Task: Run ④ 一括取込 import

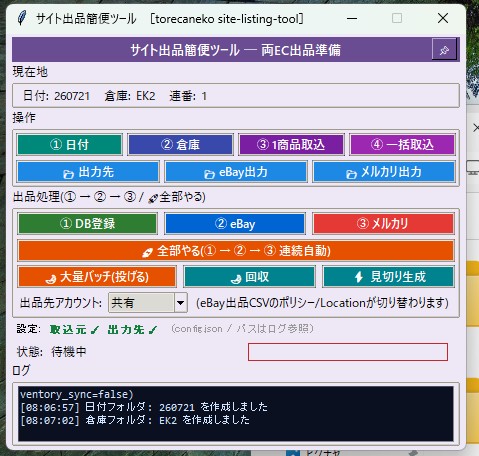Action: 402,145
